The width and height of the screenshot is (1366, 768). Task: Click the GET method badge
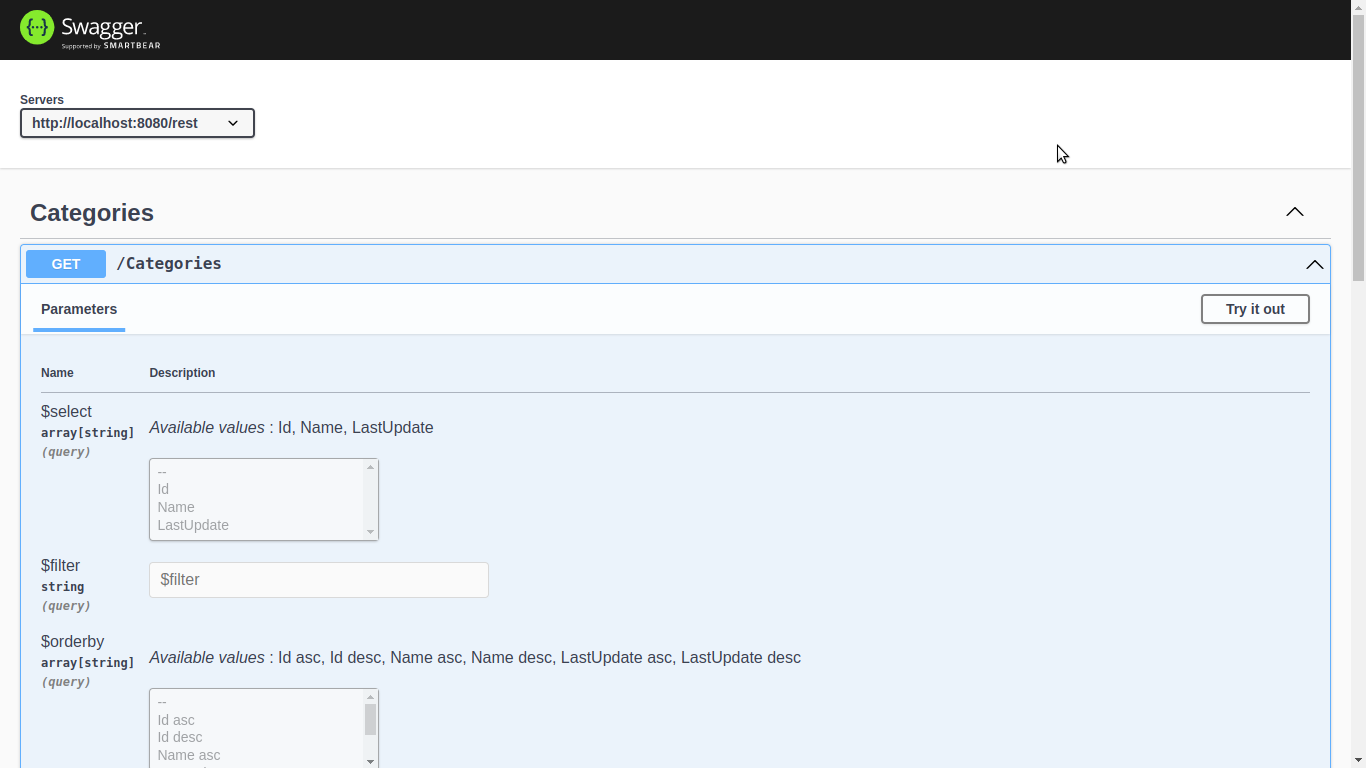click(x=66, y=264)
